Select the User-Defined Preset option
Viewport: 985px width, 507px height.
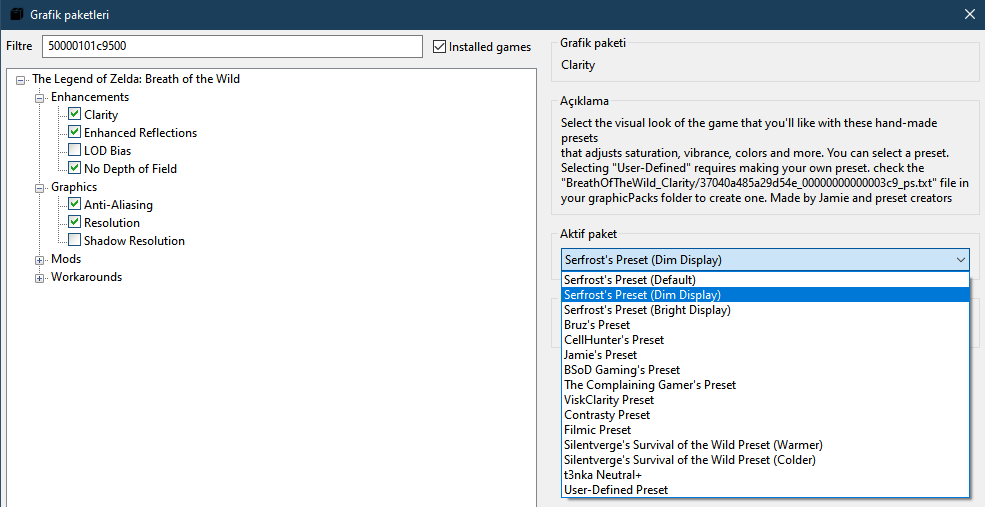click(765, 490)
